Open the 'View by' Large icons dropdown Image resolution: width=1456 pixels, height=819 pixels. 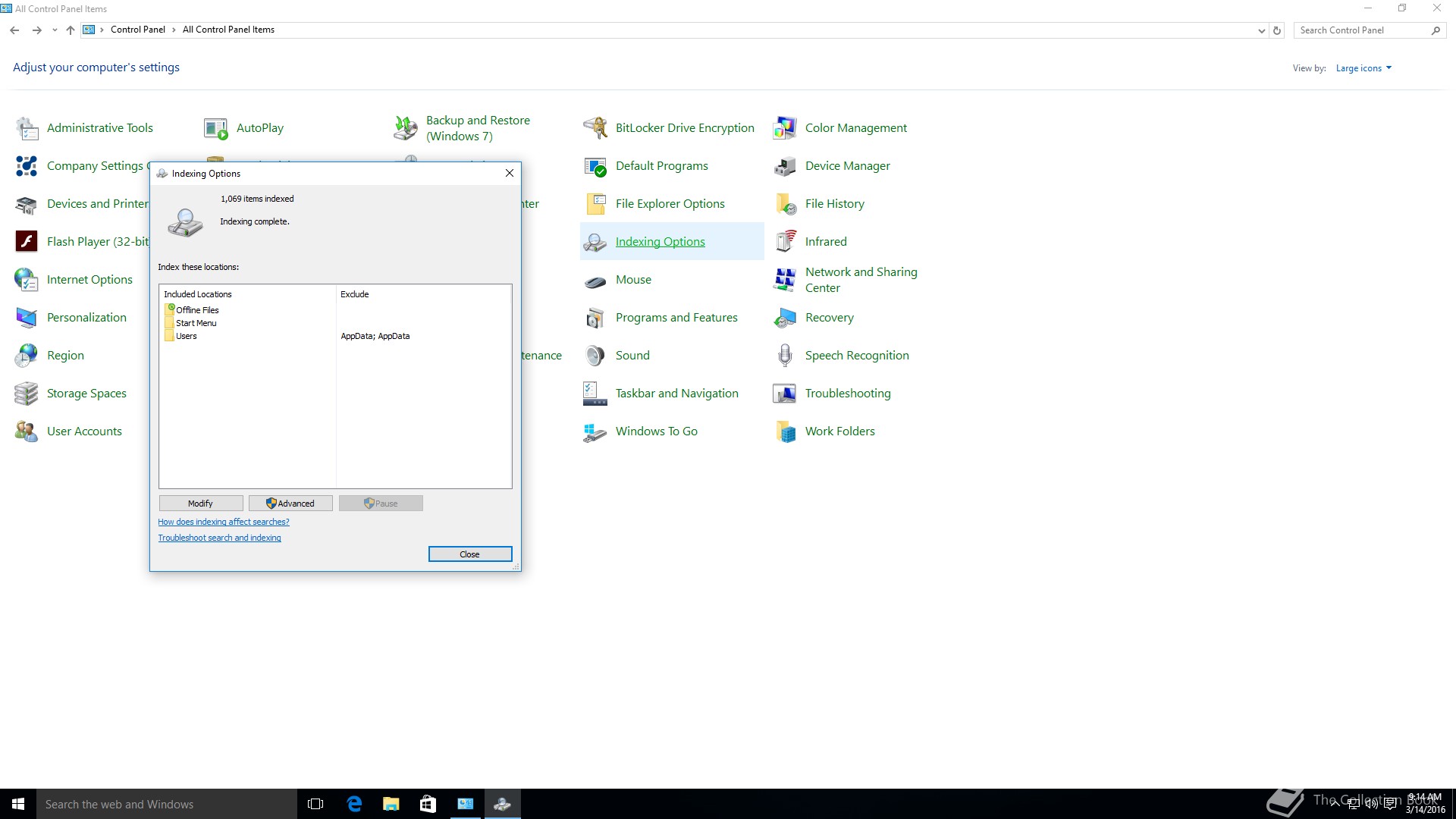coord(1363,68)
